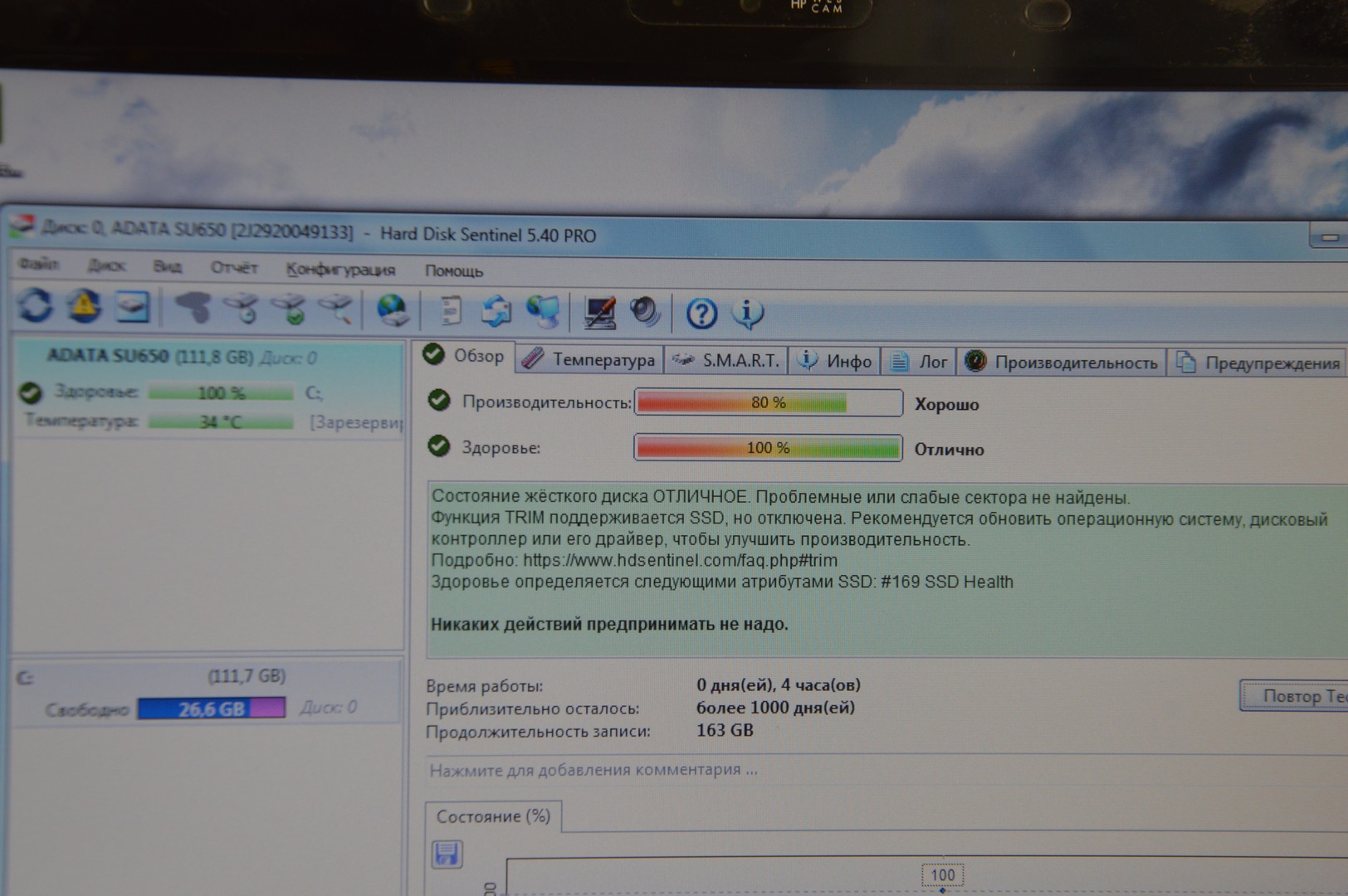Minimize the Hard Disk Sentinel window

coord(1329,236)
